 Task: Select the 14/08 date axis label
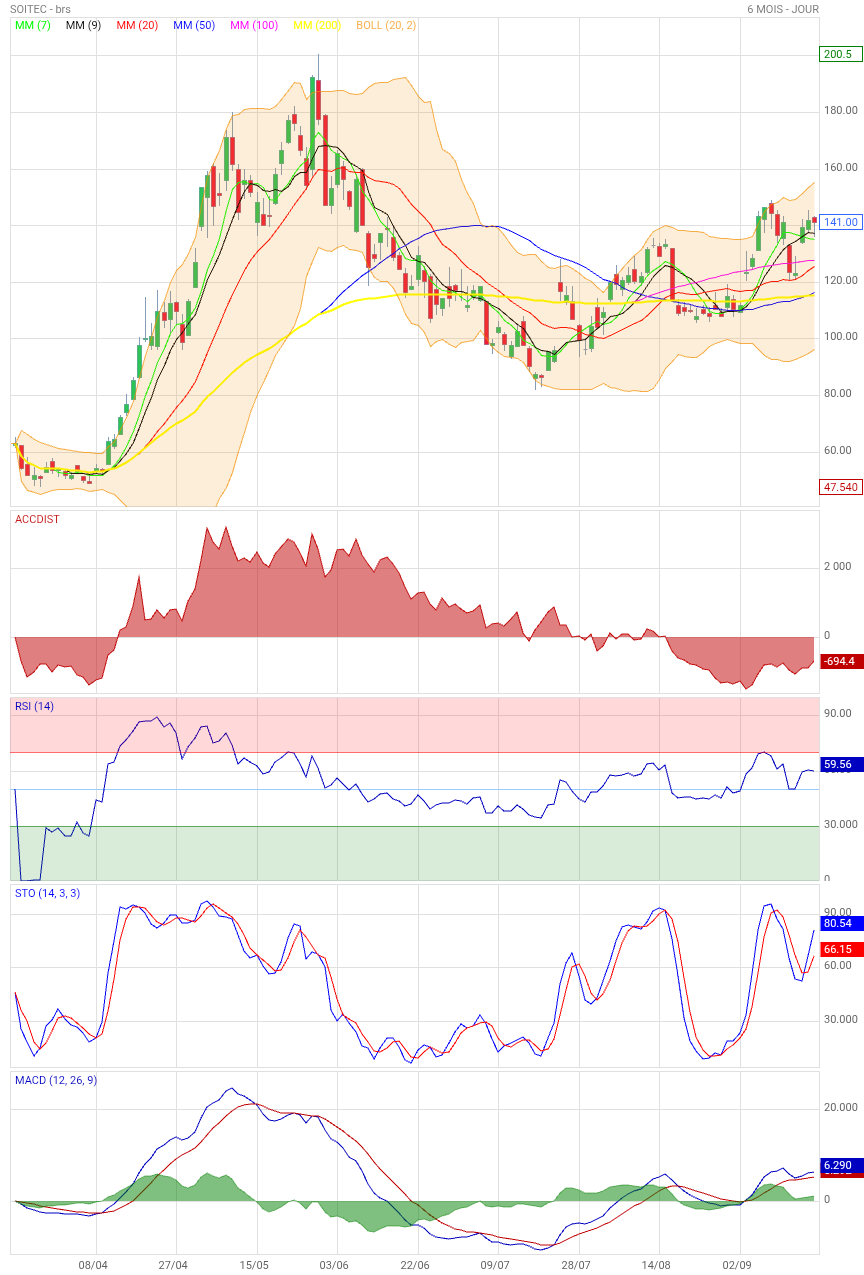(657, 1264)
